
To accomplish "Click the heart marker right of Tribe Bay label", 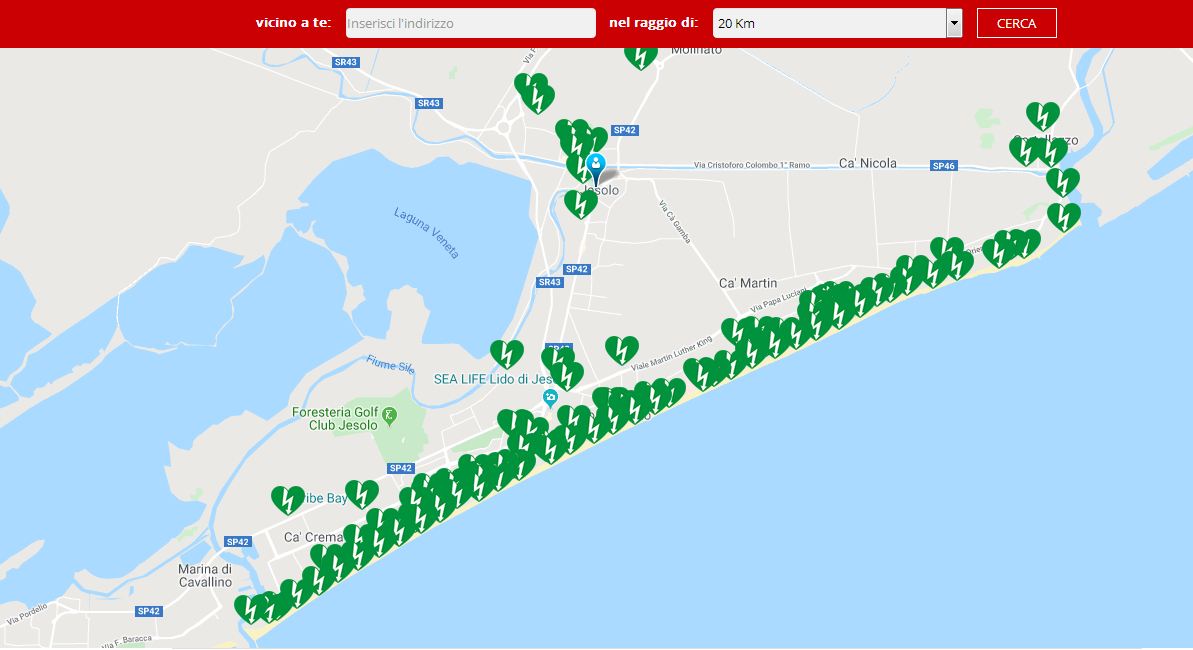I will click(x=362, y=494).
